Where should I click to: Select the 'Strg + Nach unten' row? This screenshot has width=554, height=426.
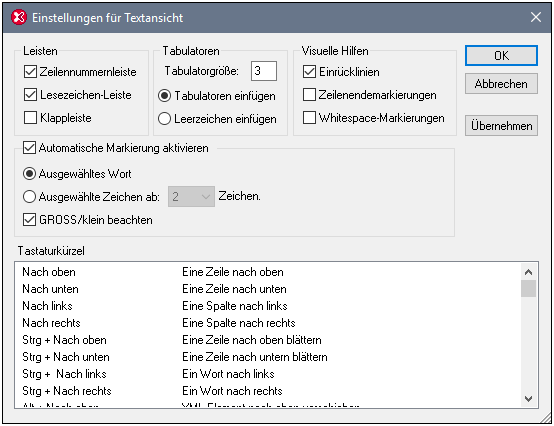point(268,357)
